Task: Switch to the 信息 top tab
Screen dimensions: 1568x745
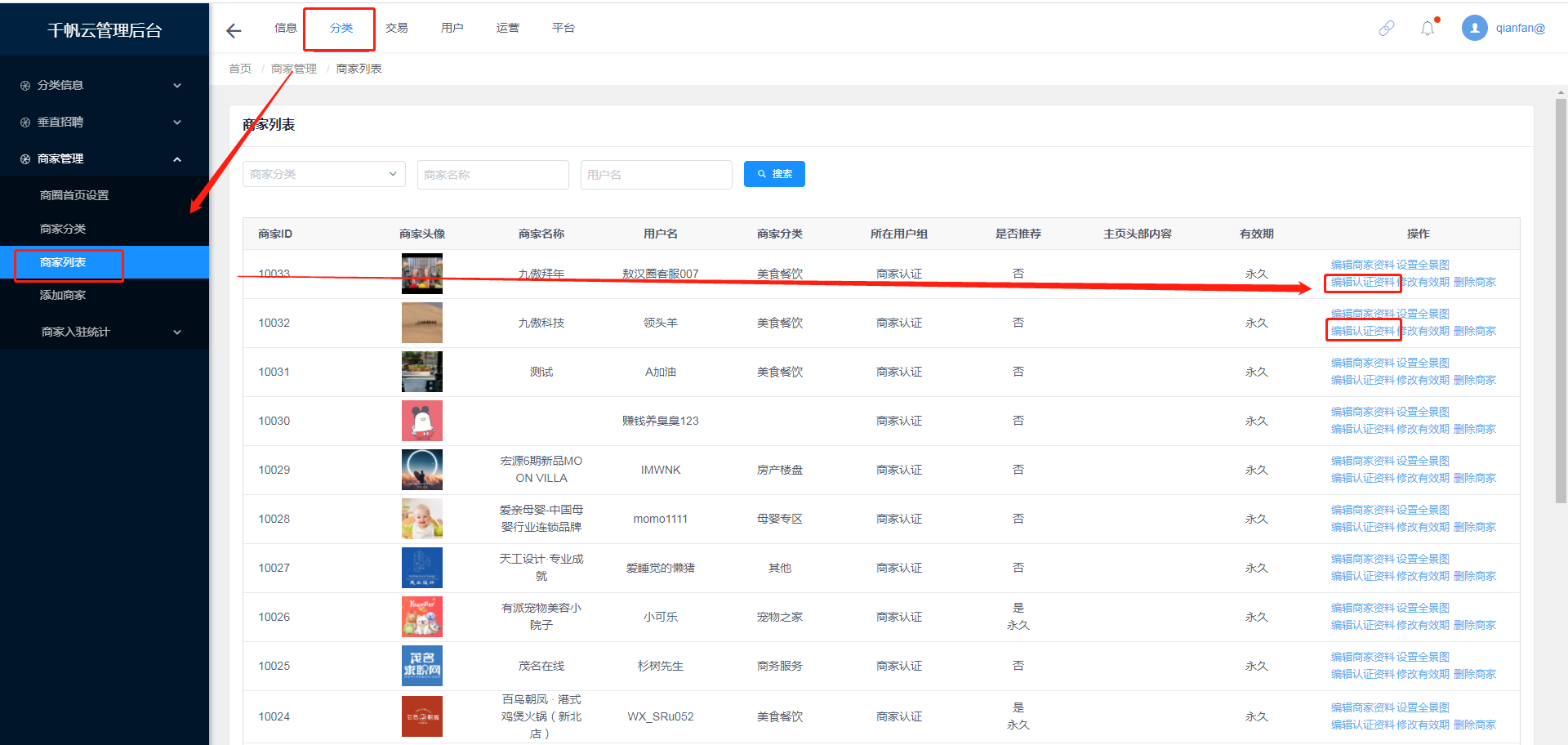Action: click(x=286, y=28)
